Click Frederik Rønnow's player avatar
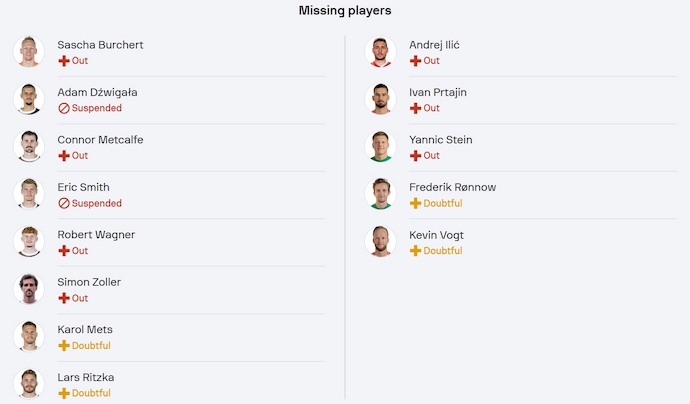Screen dimensions: 690x404 (380, 194)
